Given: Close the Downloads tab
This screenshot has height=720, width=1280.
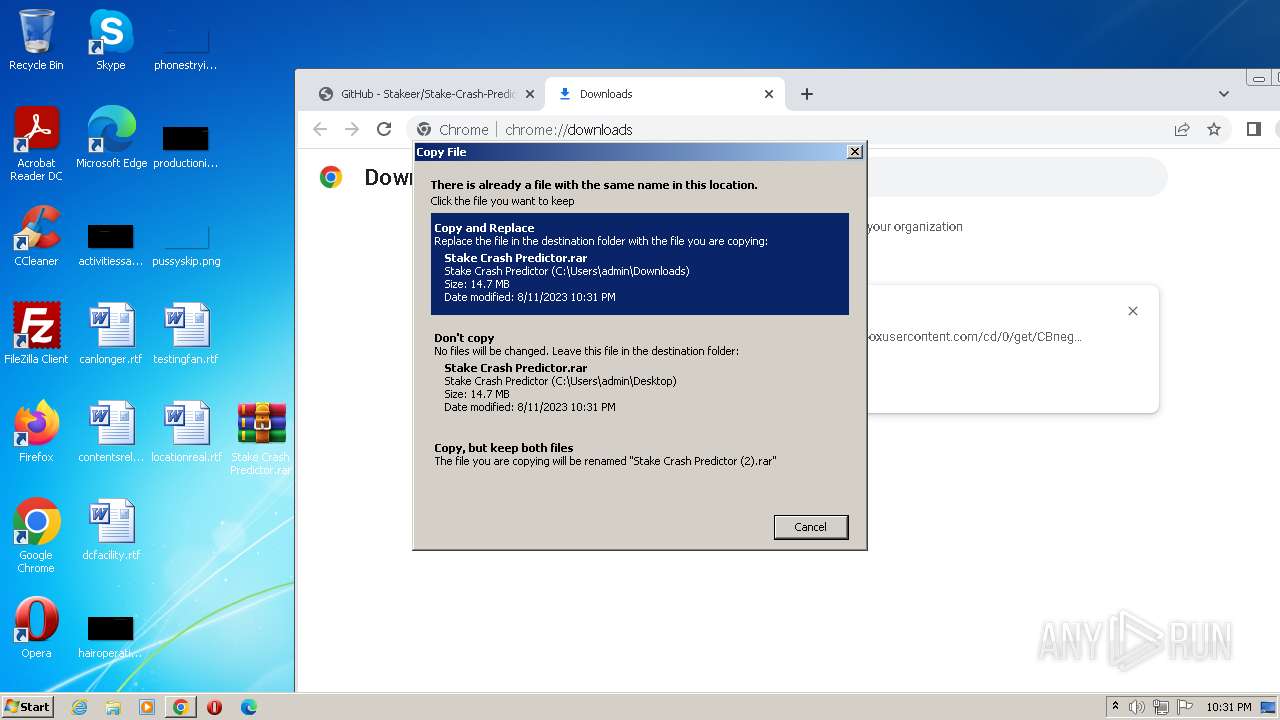Looking at the screenshot, I should (769, 94).
